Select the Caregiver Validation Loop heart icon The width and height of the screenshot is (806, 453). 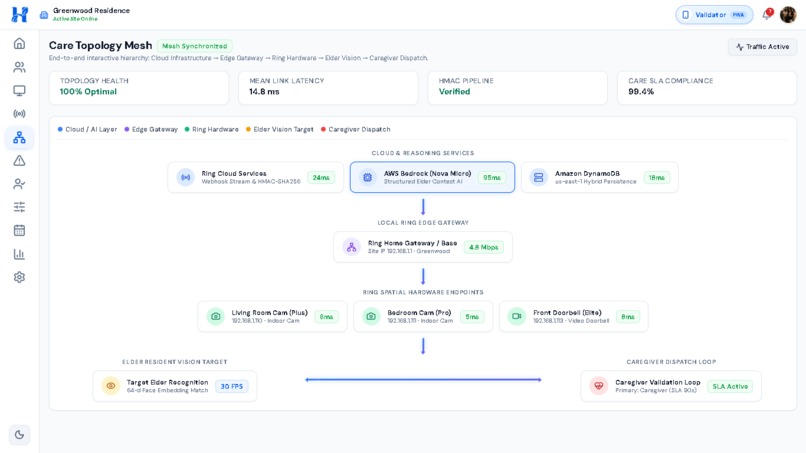click(599, 386)
